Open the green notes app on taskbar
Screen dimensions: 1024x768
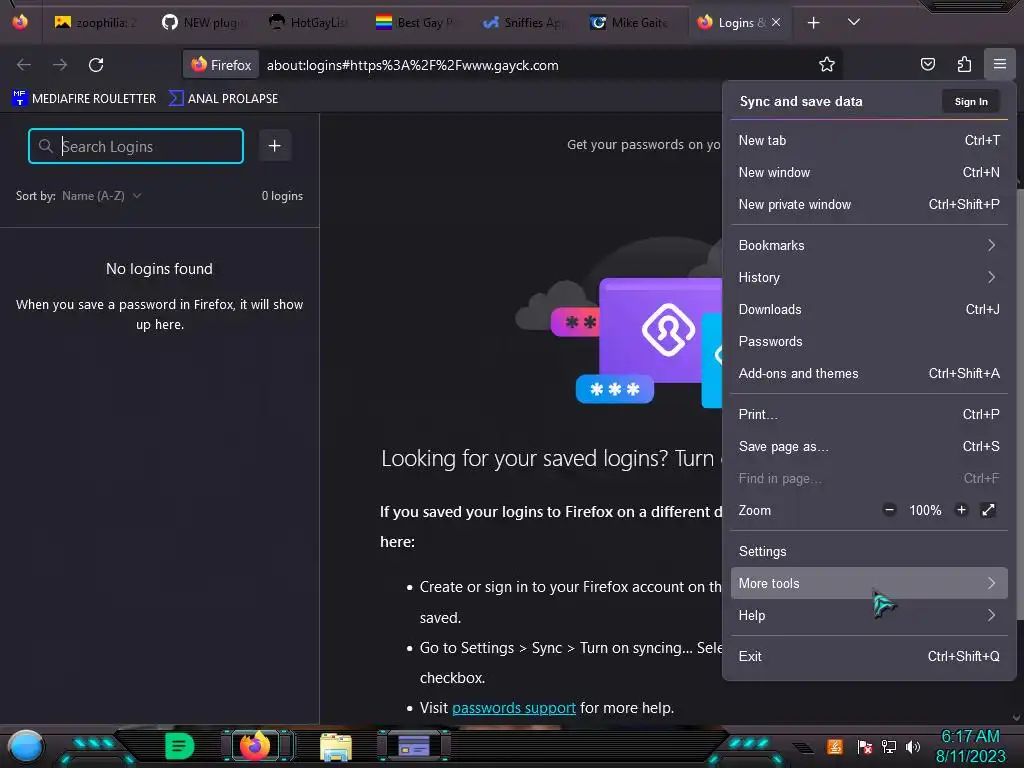pos(180,746)
